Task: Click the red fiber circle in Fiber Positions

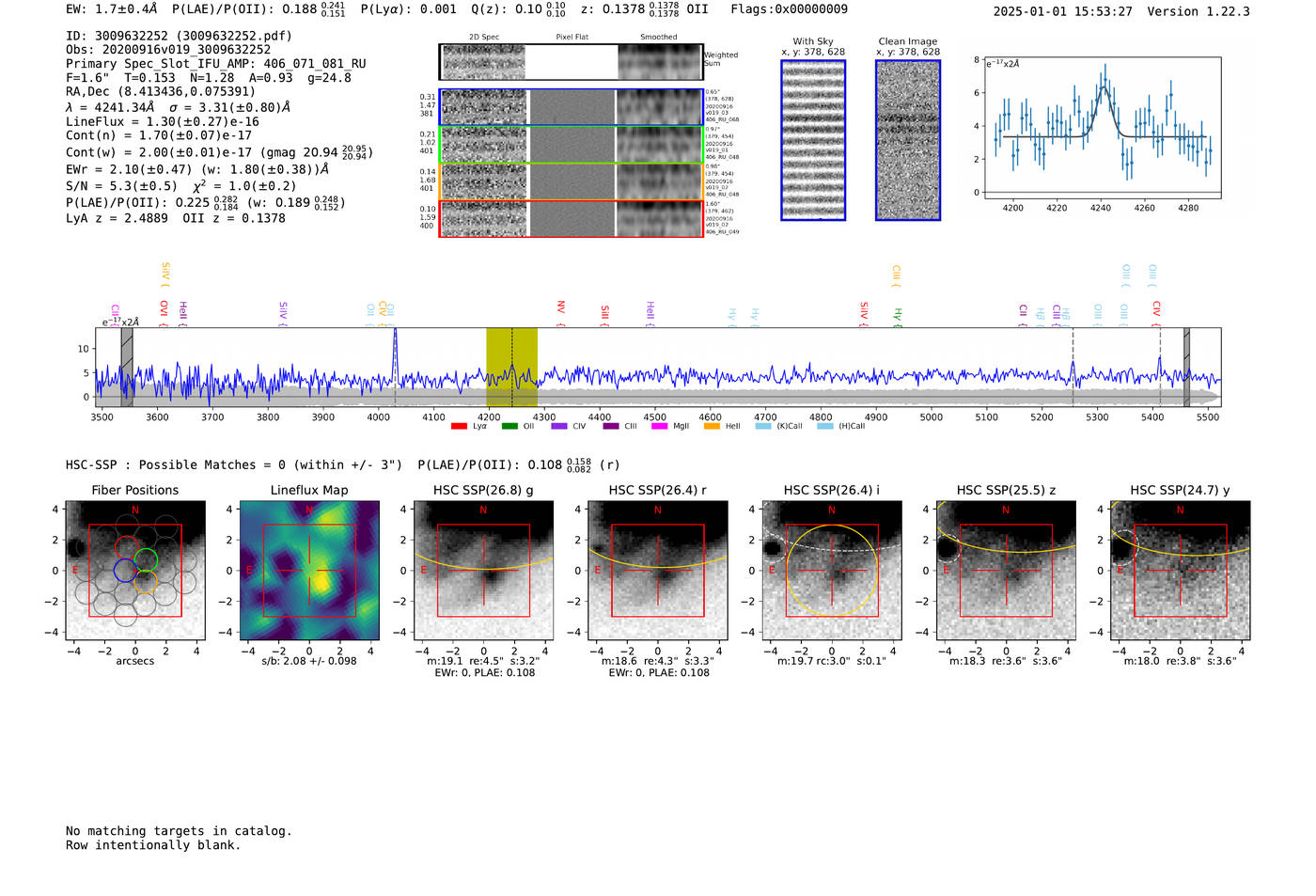Action: [x=126, y=547]
